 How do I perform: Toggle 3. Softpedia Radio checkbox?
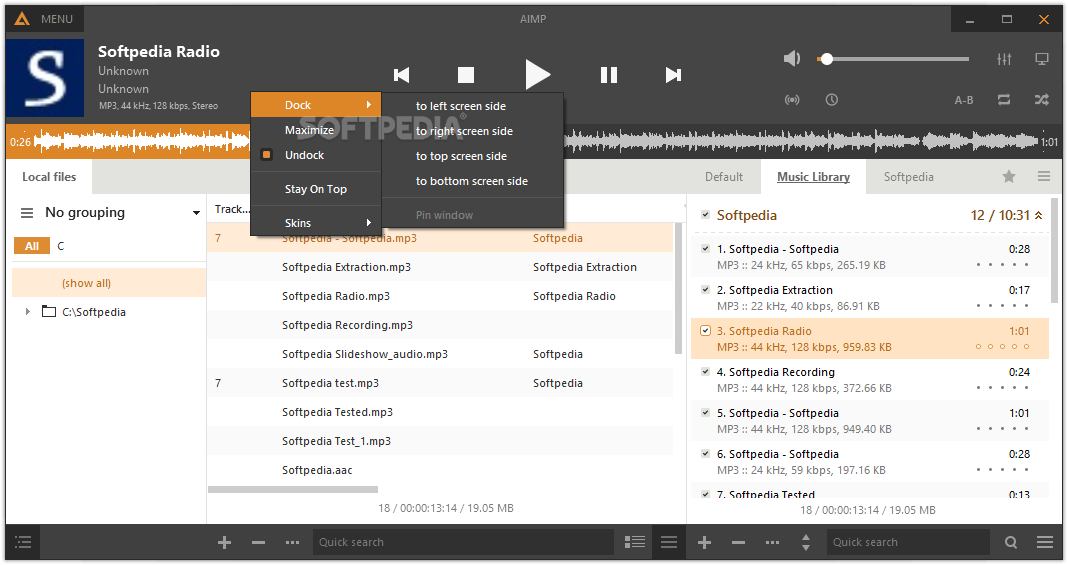tap(705, 331)
